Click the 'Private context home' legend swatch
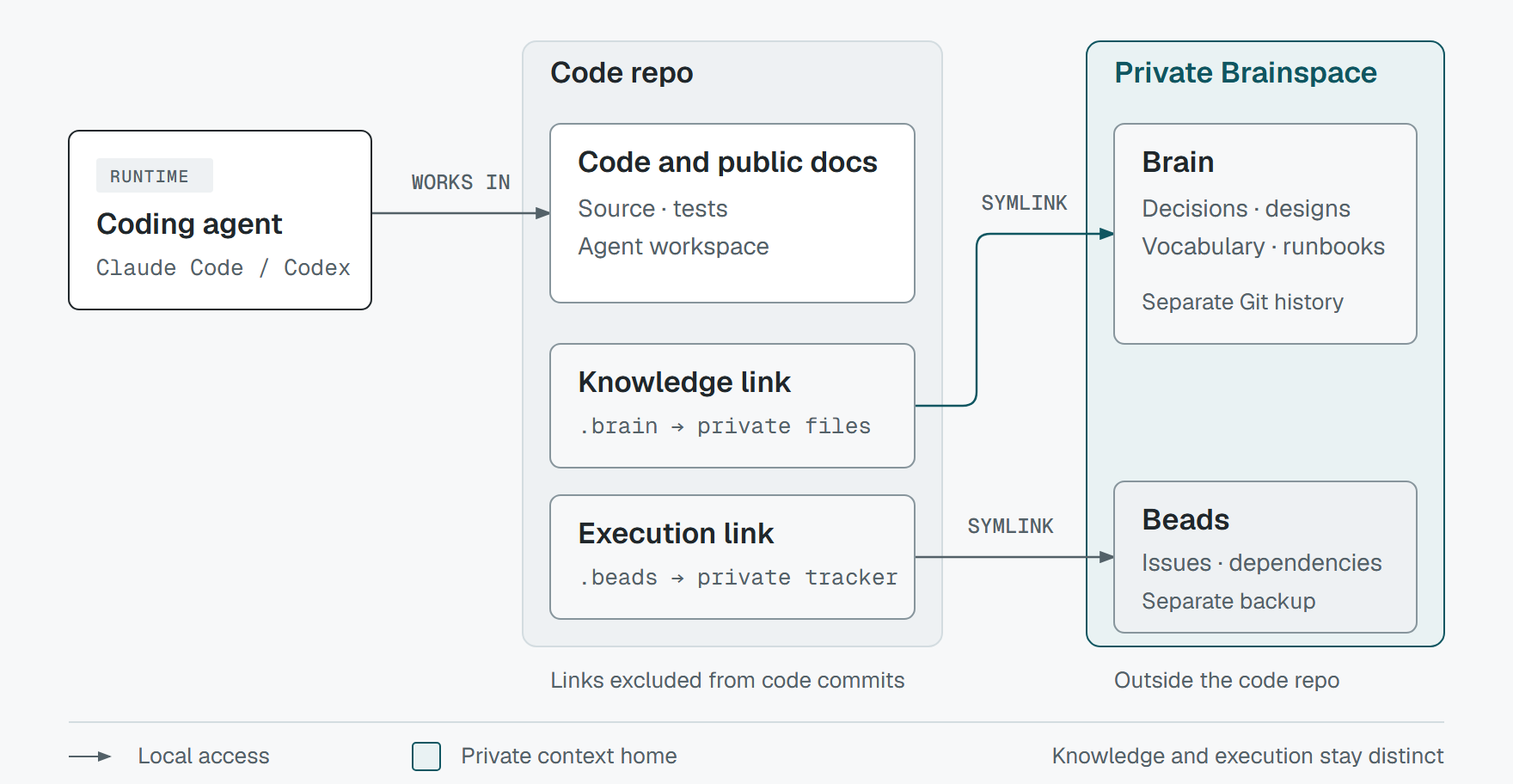Viewport: 1513px width, 784px height. point(426,756)
